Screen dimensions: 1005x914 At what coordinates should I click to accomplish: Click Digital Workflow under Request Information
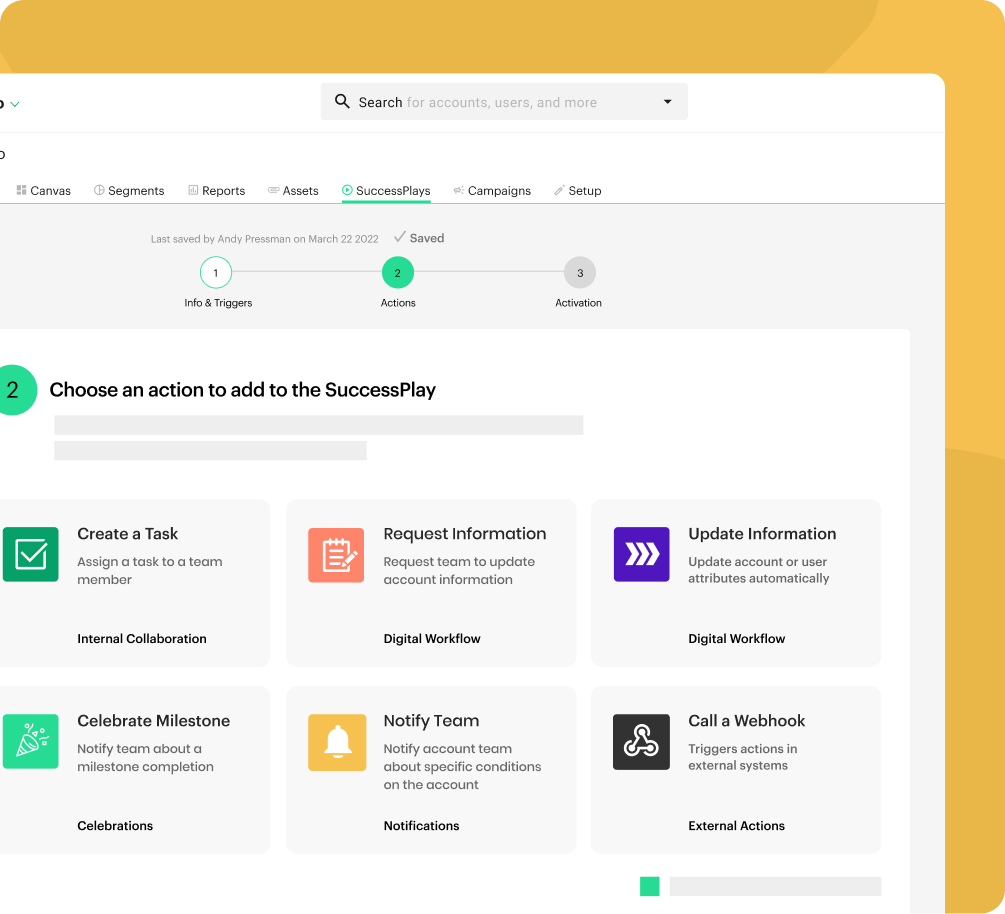click(x=432, y=638)
